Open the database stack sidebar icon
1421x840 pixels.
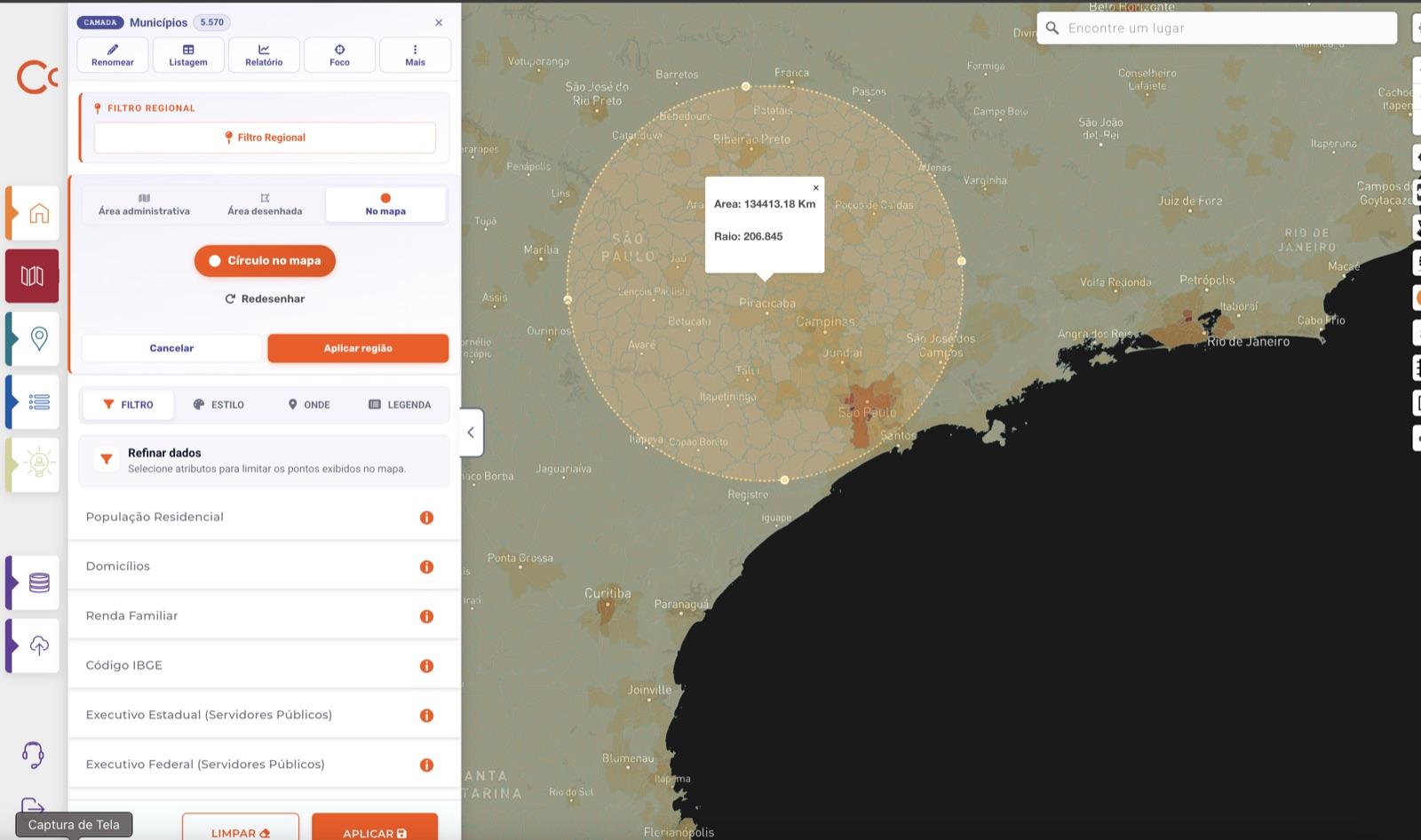coord(38,582)
